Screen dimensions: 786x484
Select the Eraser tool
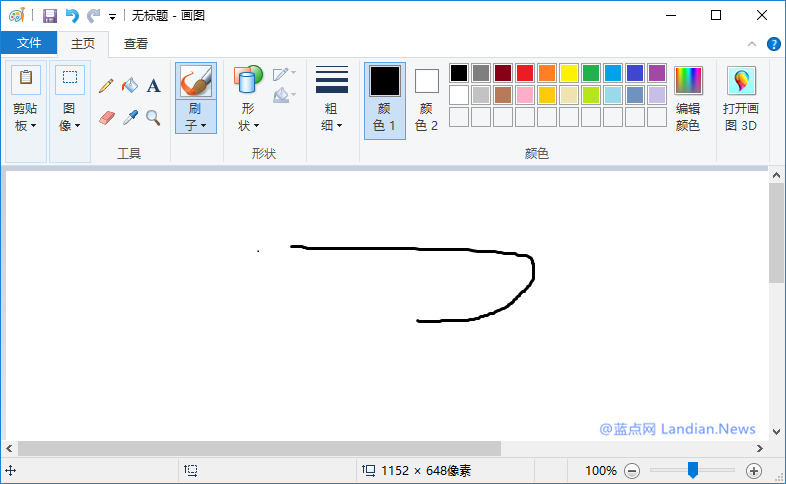107,118
